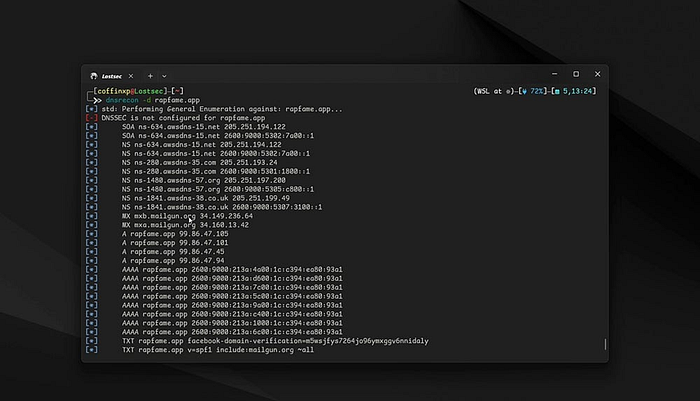Click MX mxb.mailgun.org record
The image size is (700, 401).
(187, 216)
